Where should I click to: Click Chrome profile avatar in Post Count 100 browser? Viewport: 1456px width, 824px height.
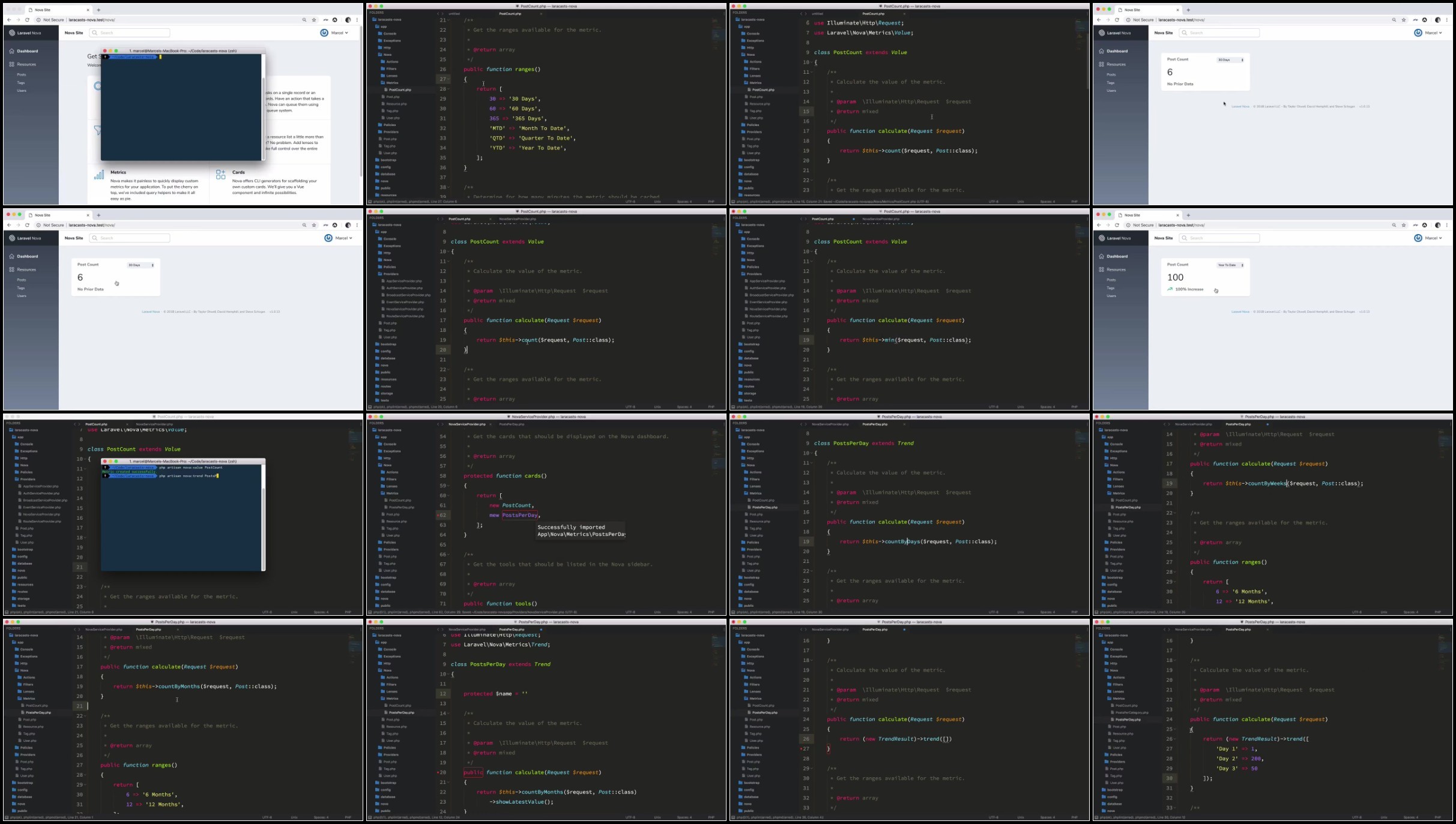[1437, 225]
